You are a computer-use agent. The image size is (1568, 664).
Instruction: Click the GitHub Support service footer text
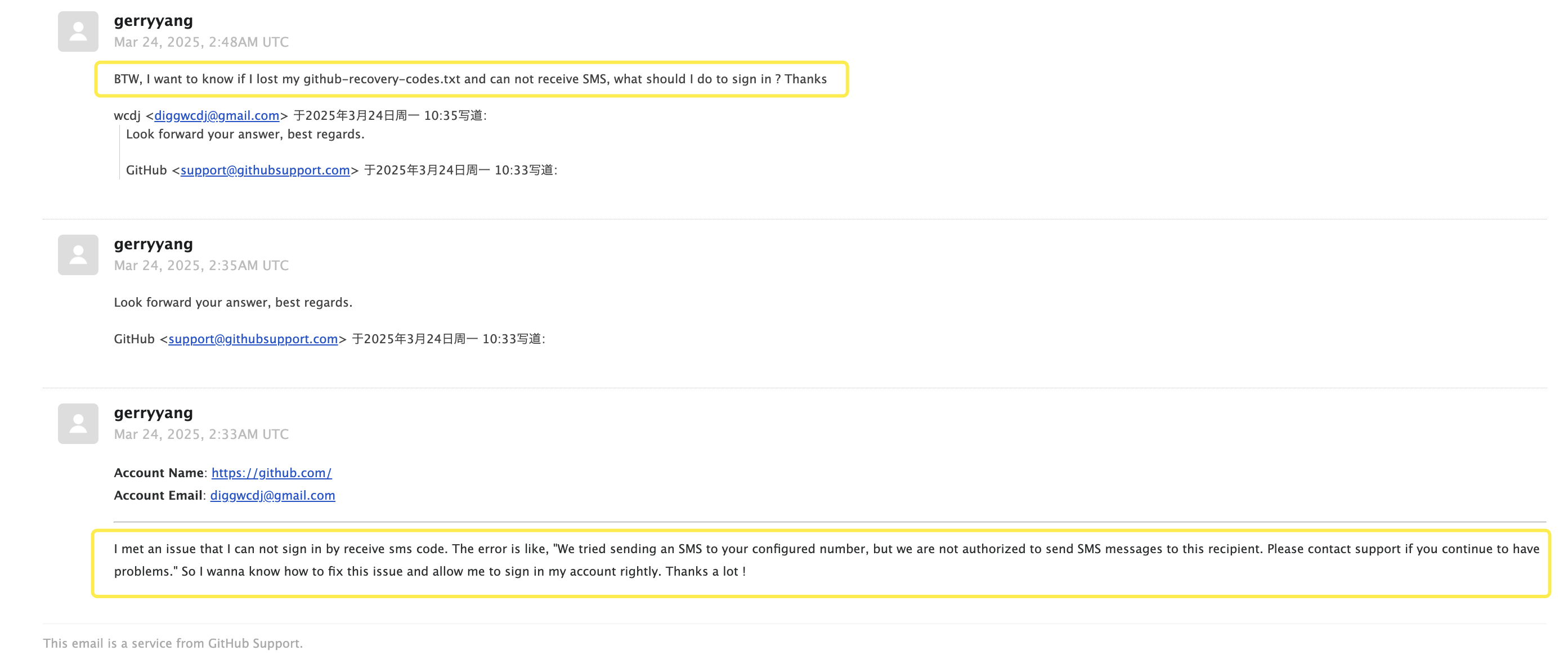(x=172, y=643)
